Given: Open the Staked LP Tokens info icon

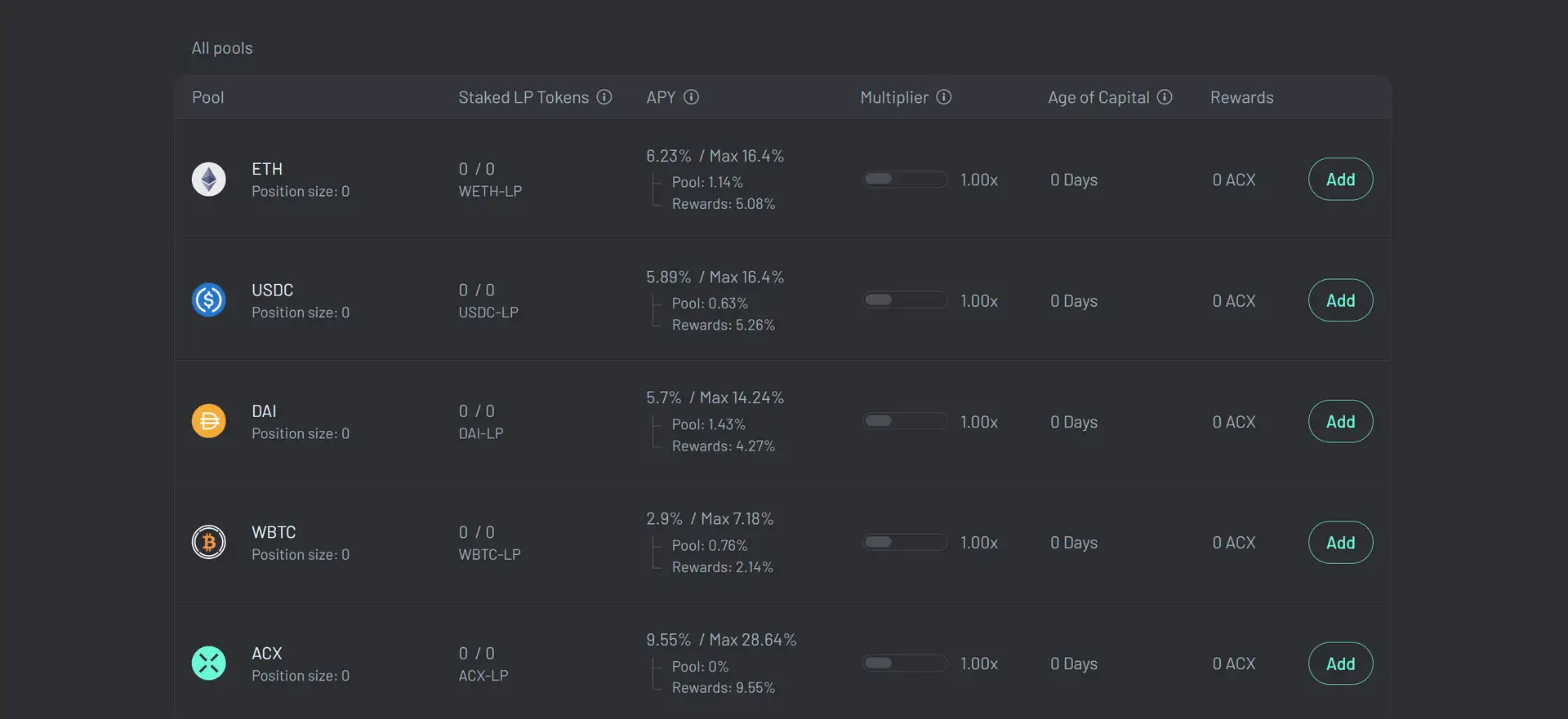Looking at the screenshot, I should coord(604,97).
